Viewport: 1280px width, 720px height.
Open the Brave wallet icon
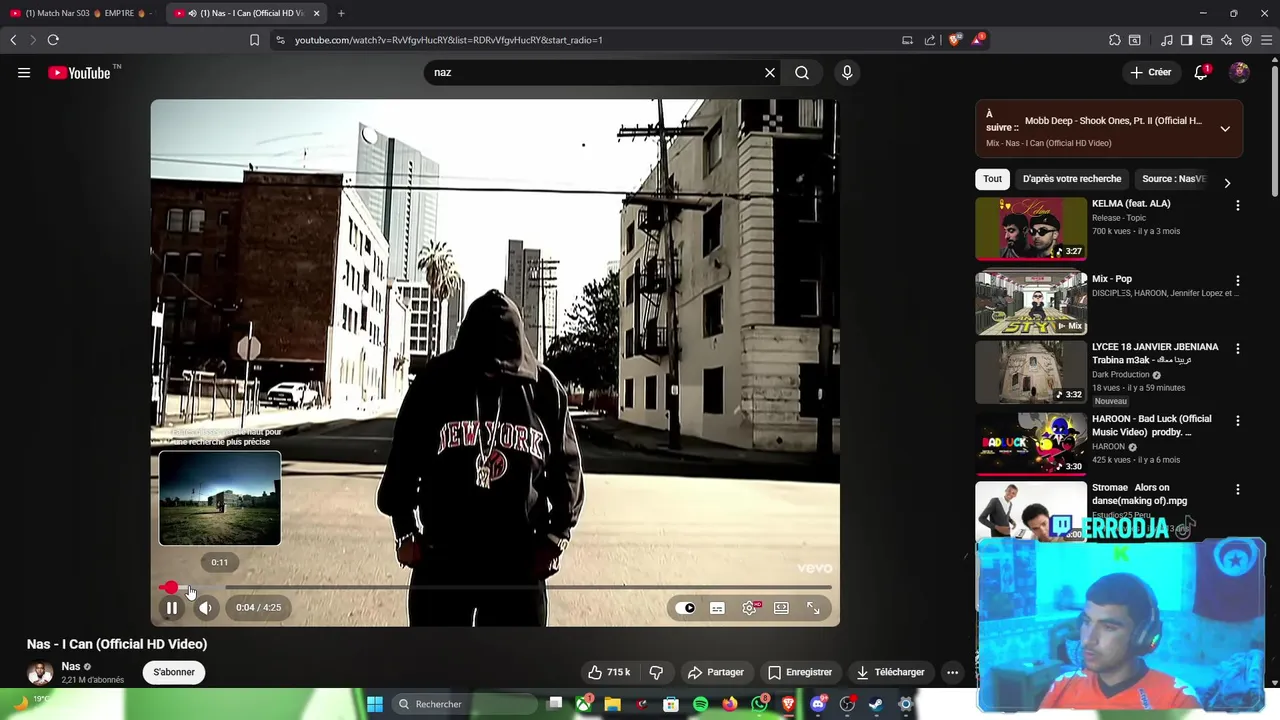[1206, 40]
